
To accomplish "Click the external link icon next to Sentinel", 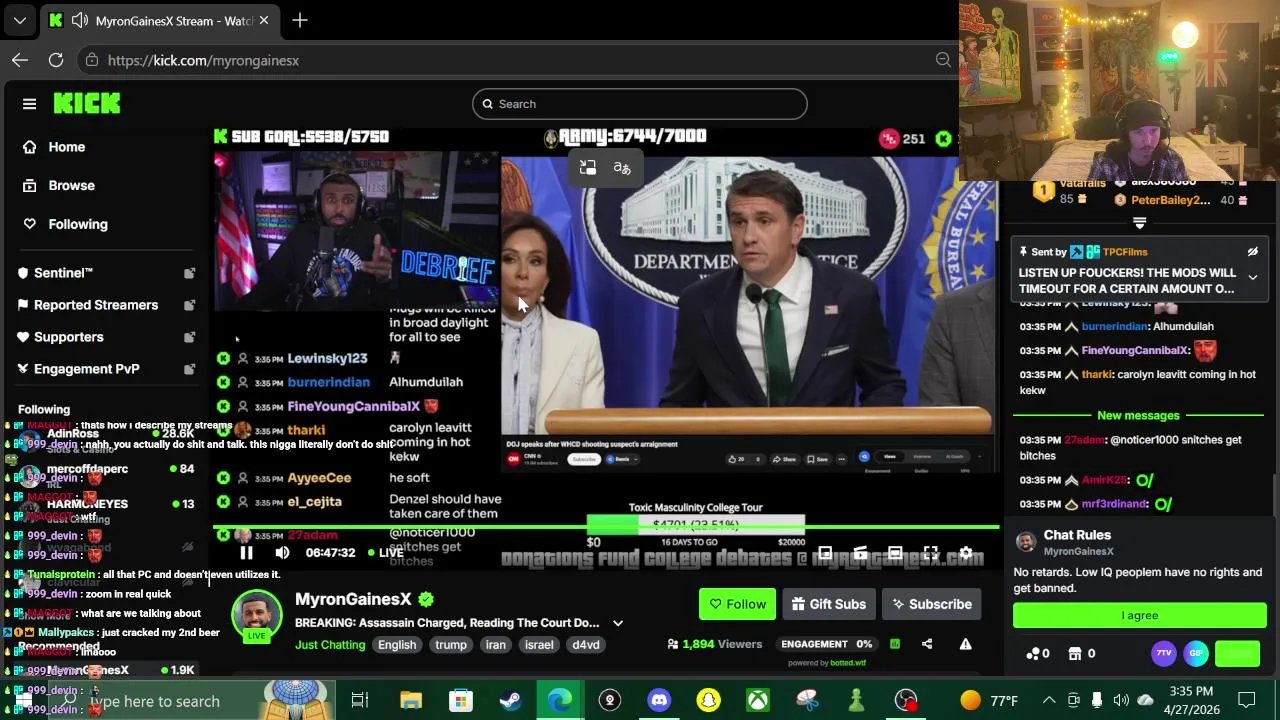I will (189, 273).
